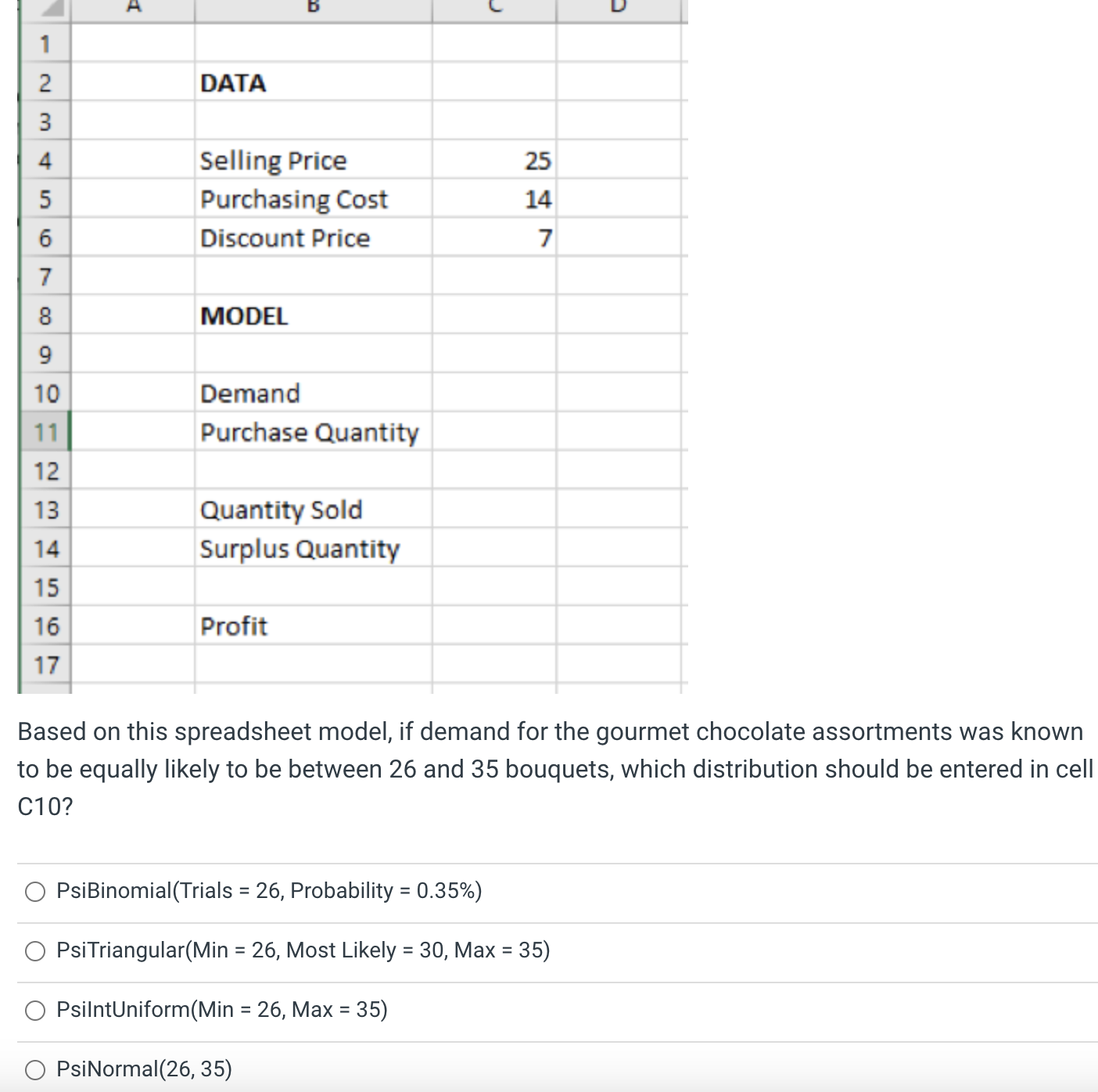Image resolution: width=1098 pixels, height=1092 pixels.
Task: Select row header 10
Action: pos(46,393)
